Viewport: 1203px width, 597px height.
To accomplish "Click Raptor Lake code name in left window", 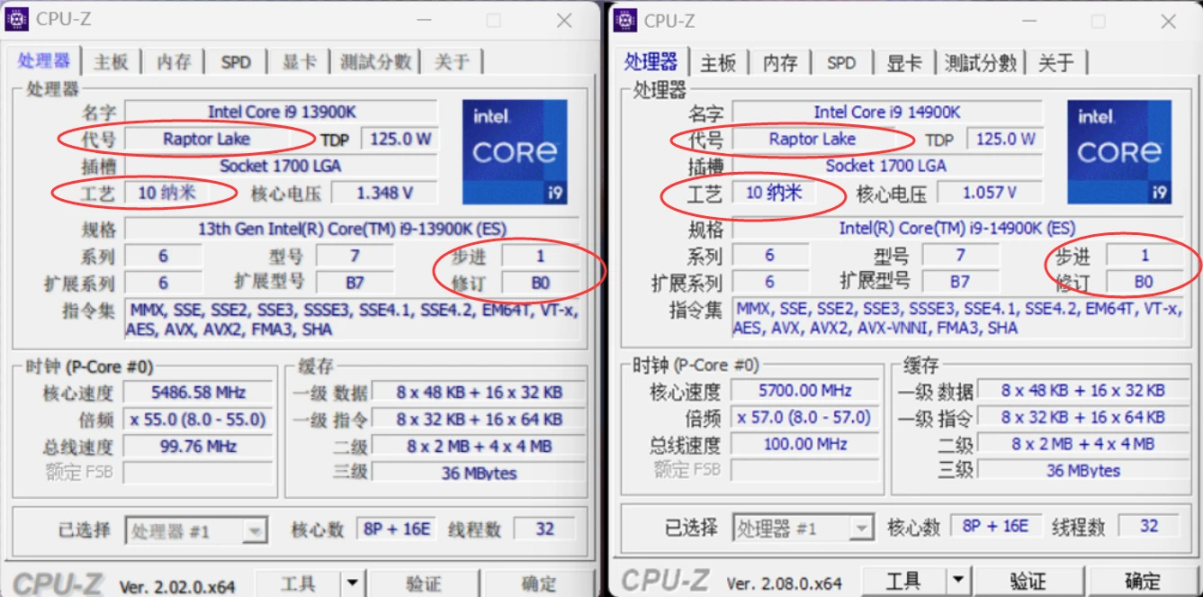I will [x=206, y=139].
